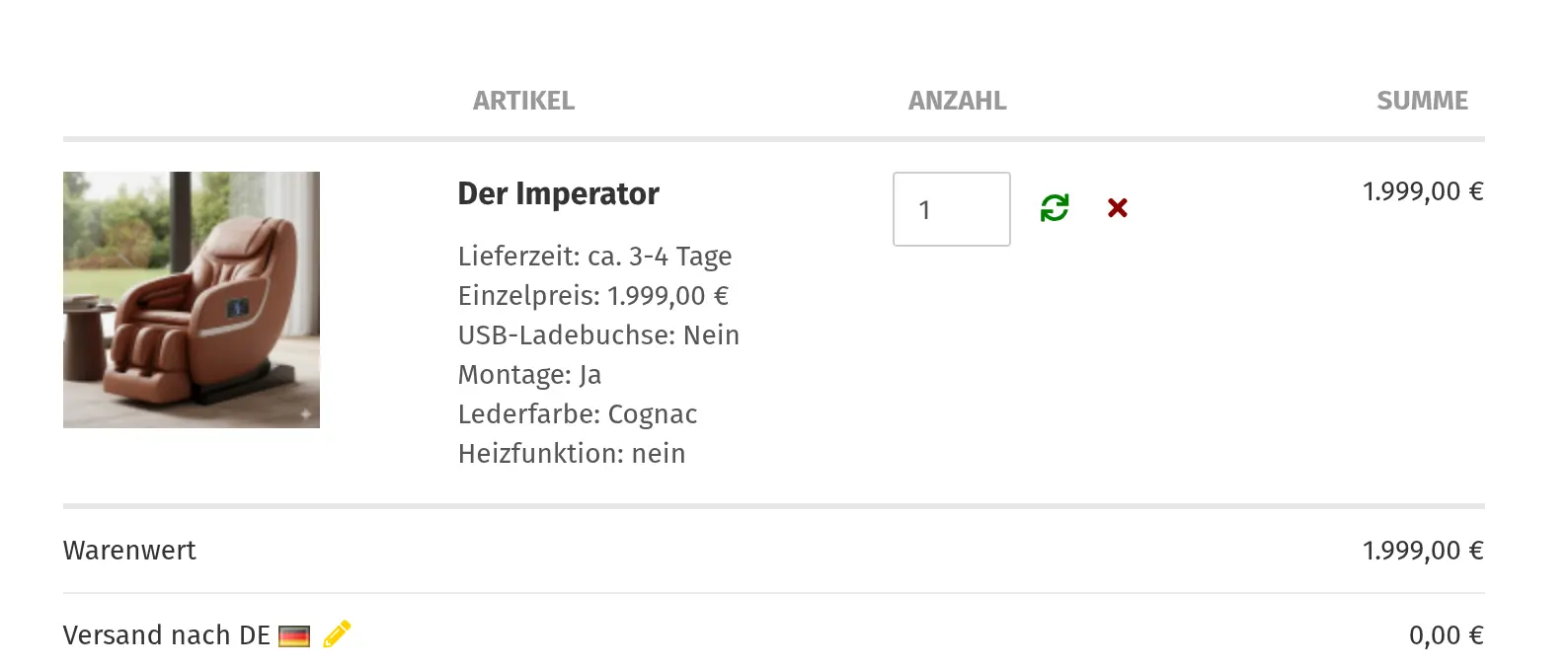
Task: Click the Heizfunktion: nein option text
Action: (572, 454)
